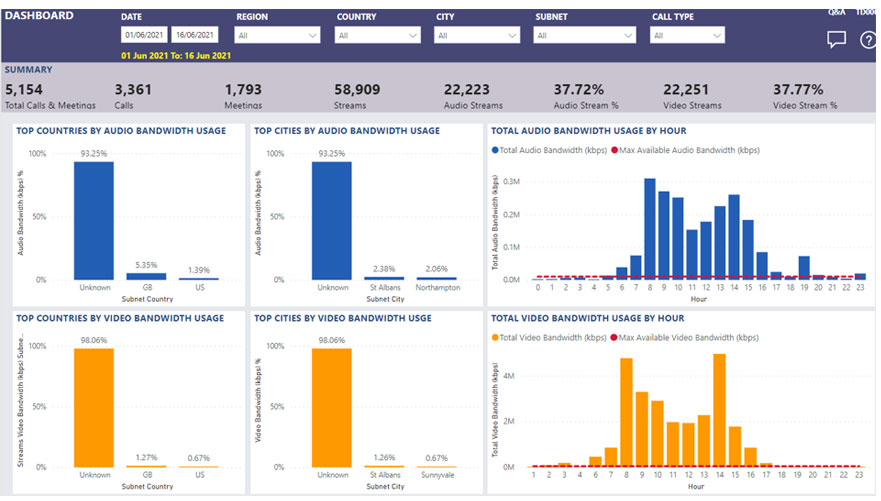Select hour 10 bar in video hourly chart
Image resolution: width=881 pixels, height=501 pixels.
coord(657,434)
